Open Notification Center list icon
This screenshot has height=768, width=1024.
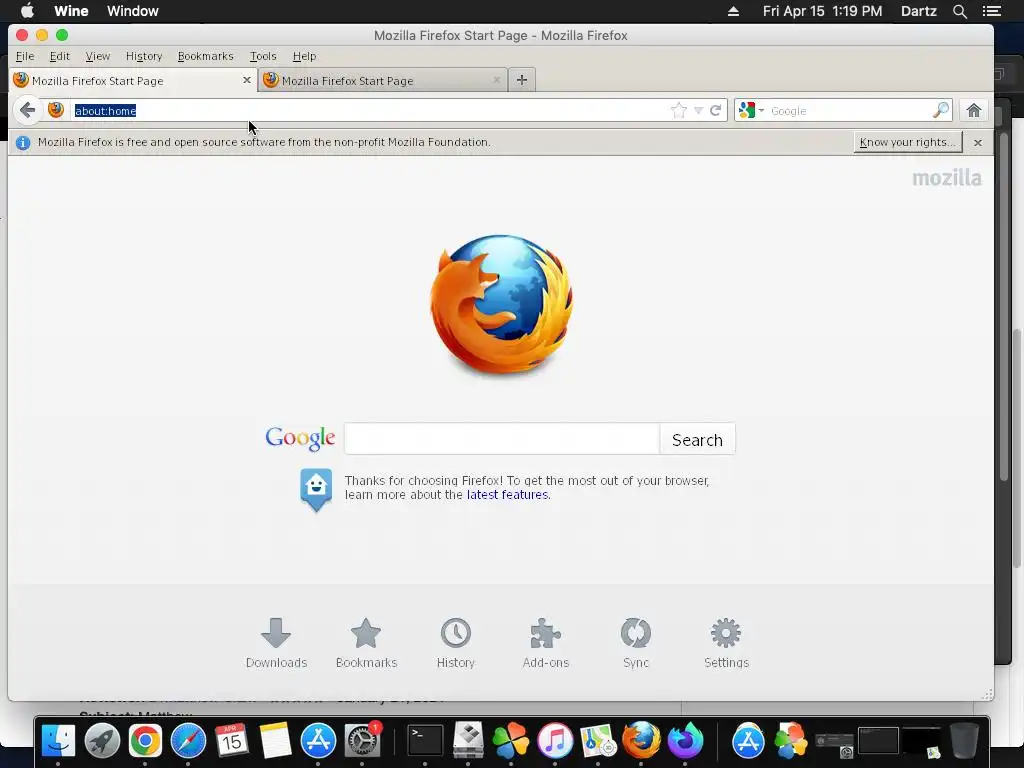click(992, 11)
